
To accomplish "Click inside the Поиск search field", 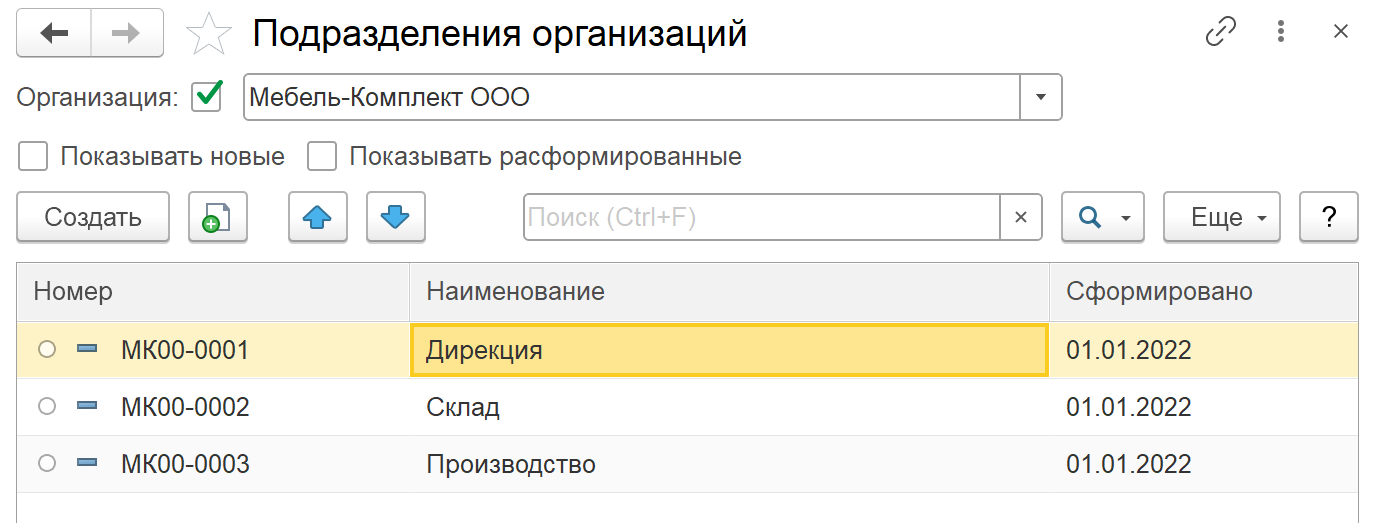I will pyautogui.click(x=760, y=217).
